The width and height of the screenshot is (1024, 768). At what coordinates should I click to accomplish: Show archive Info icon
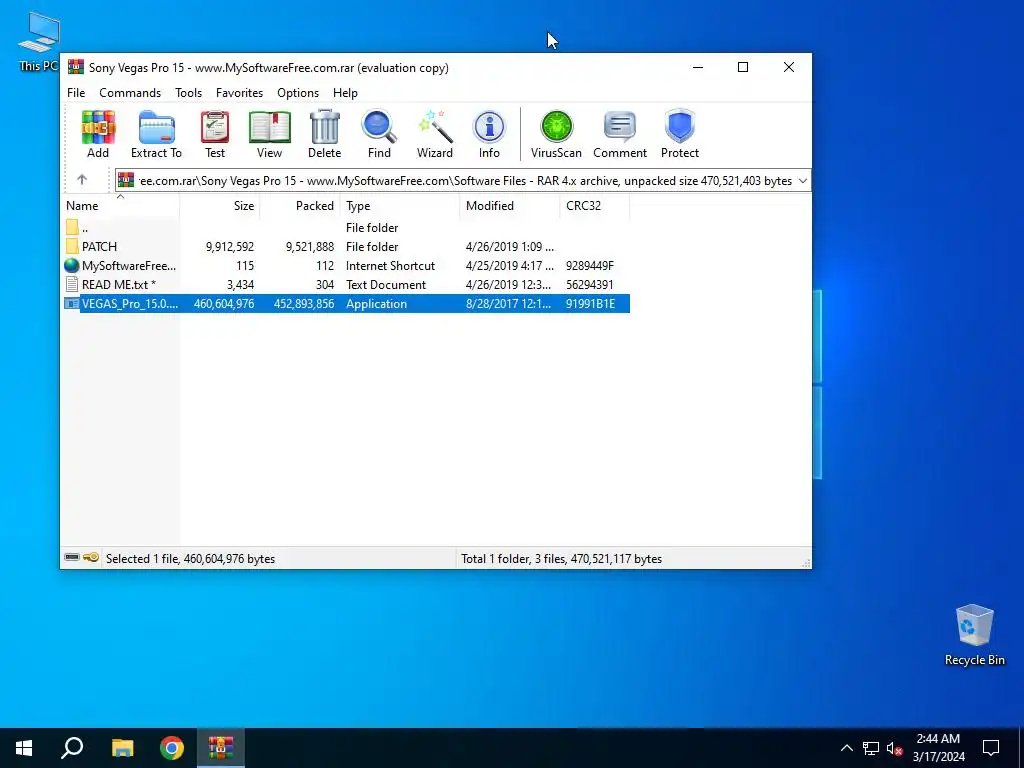point(489,127)
